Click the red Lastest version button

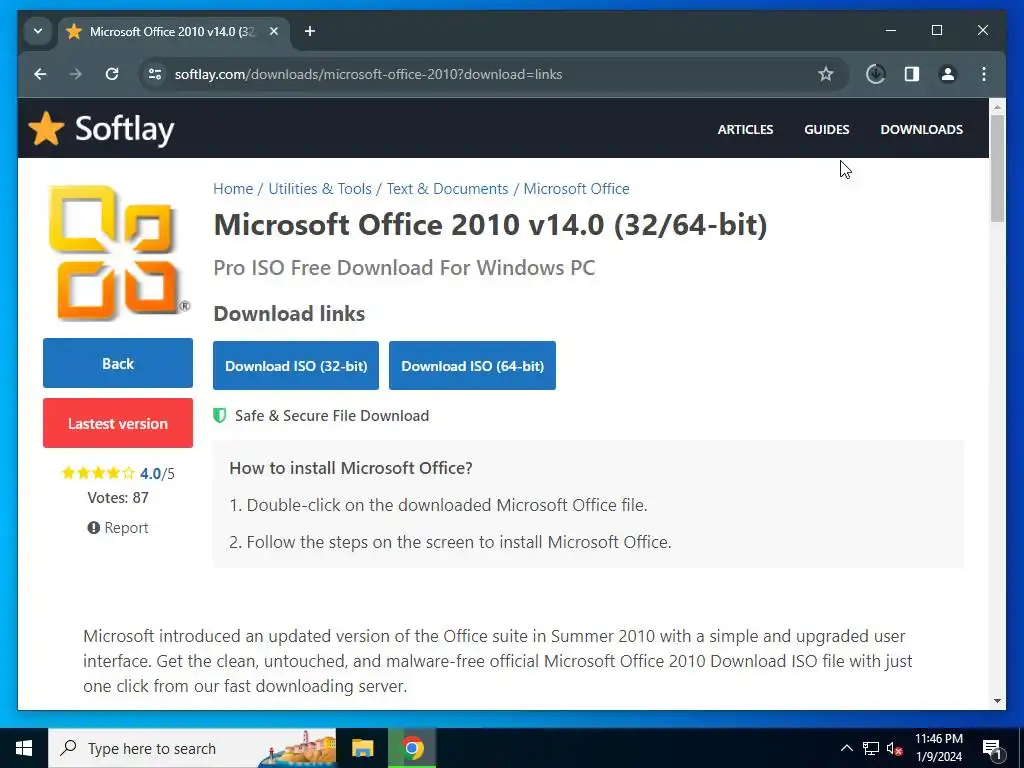pos(118,423)
